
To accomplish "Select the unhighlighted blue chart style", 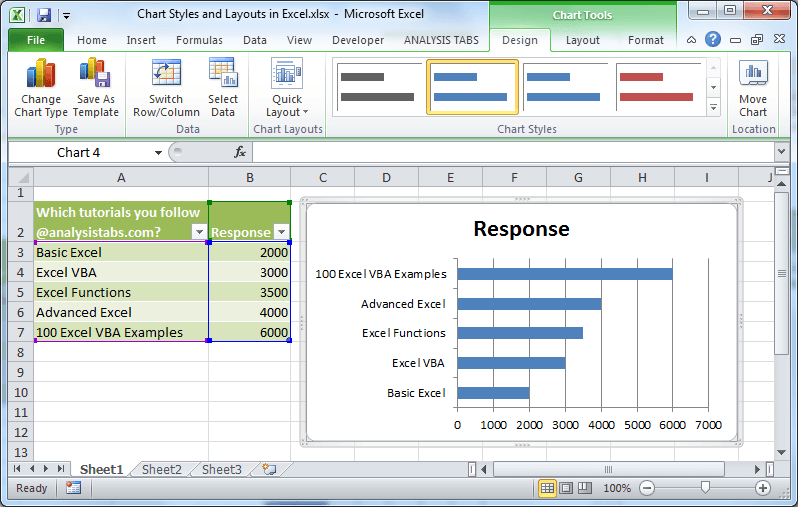I will coord(563,87).
